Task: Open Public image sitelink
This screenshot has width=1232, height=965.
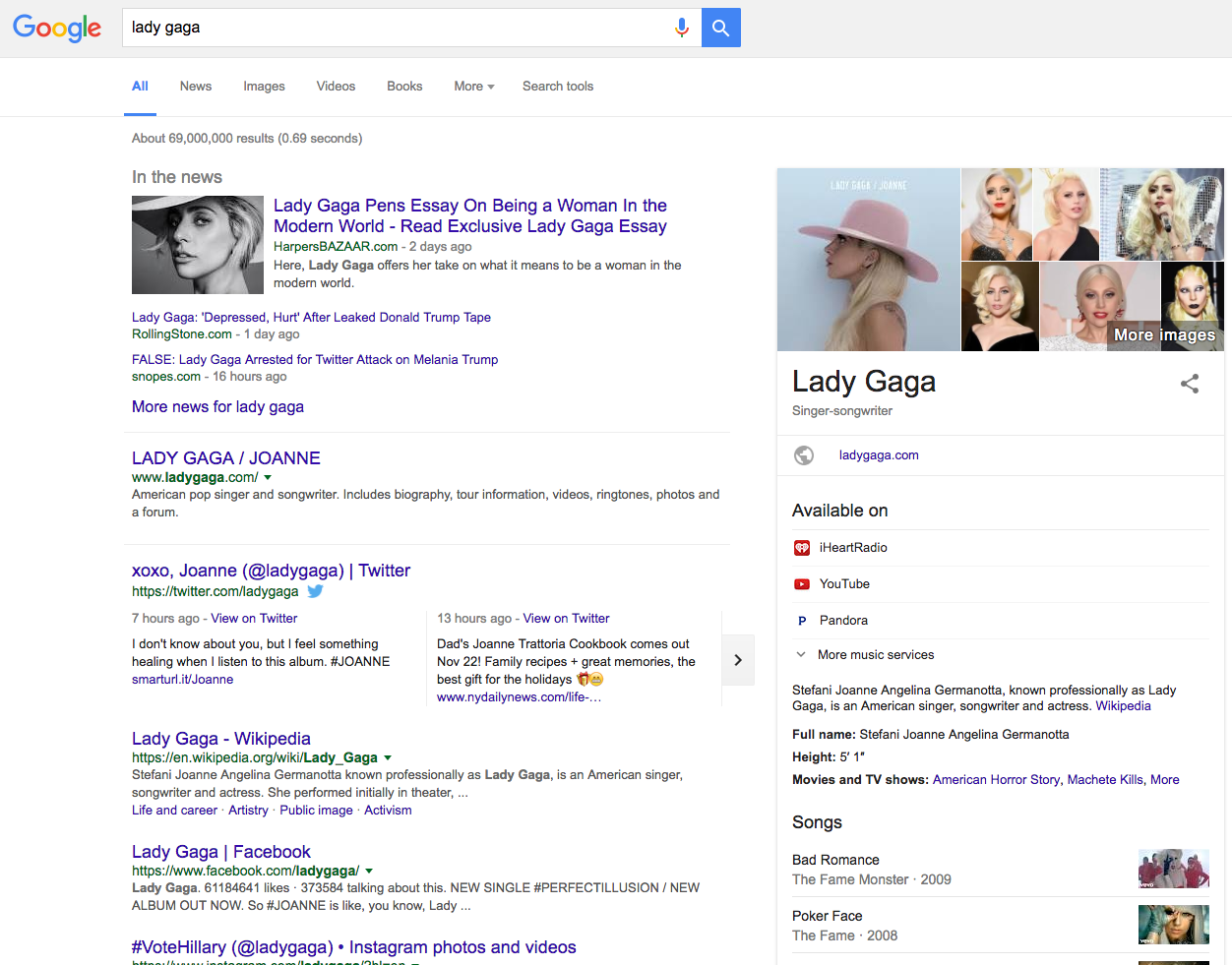Action: click(316, 811)
